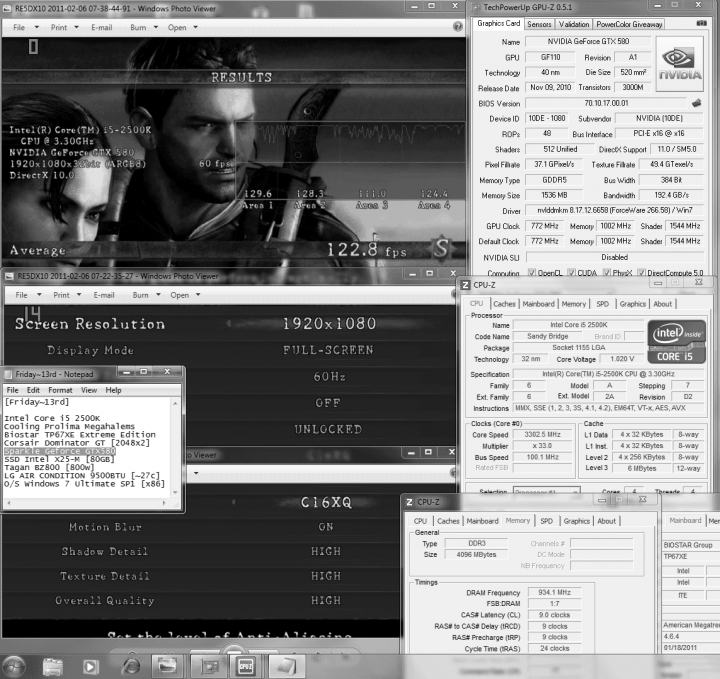Open Notepad Help menu
This screenshot has height=679, width=720.
(x=113, y=390)
